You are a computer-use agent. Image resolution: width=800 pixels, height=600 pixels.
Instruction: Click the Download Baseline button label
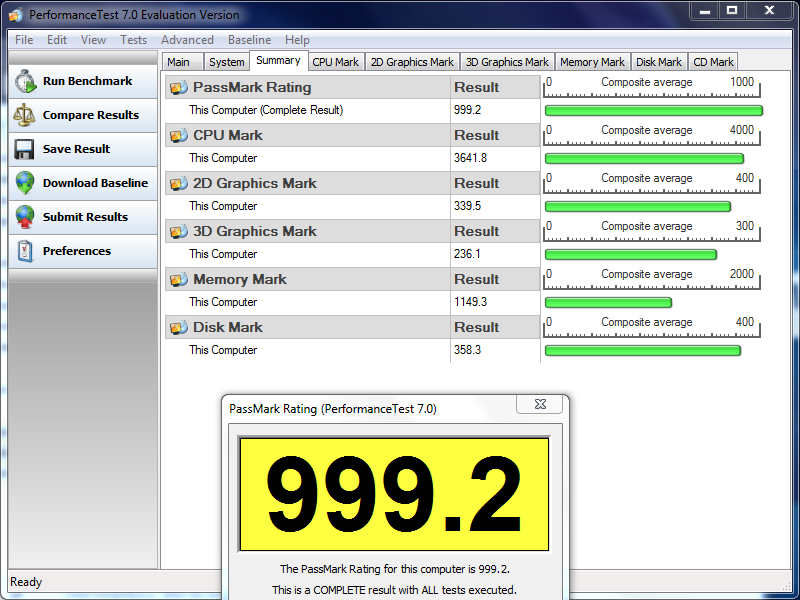(x=95, y=183)
